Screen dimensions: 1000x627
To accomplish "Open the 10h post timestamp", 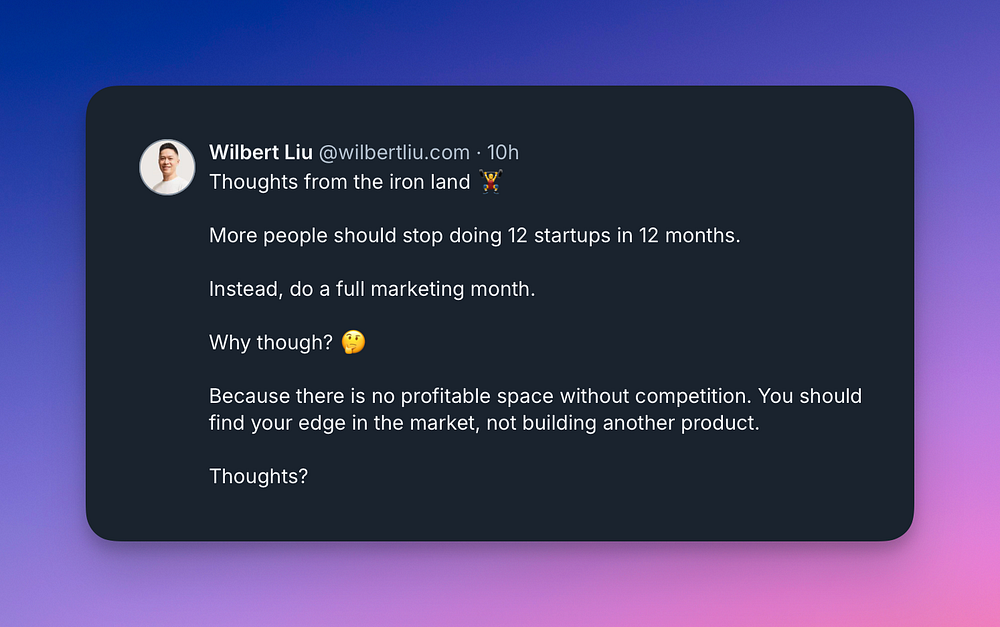I will (x=503, y=152).
